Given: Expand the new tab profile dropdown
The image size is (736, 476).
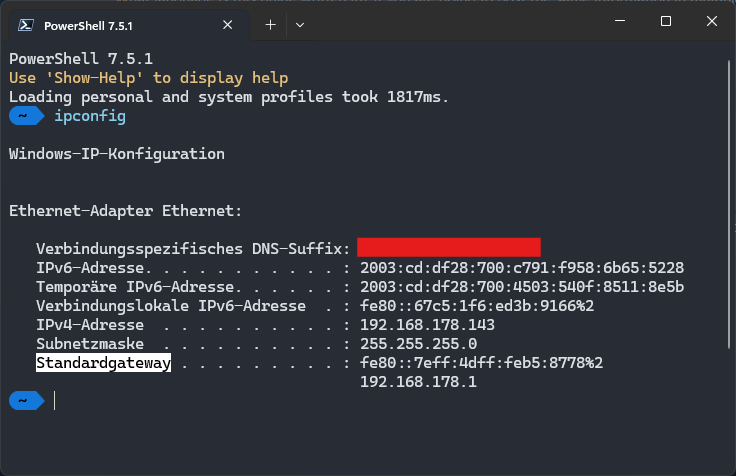Looking at the screenshot, I should (300, 23).
